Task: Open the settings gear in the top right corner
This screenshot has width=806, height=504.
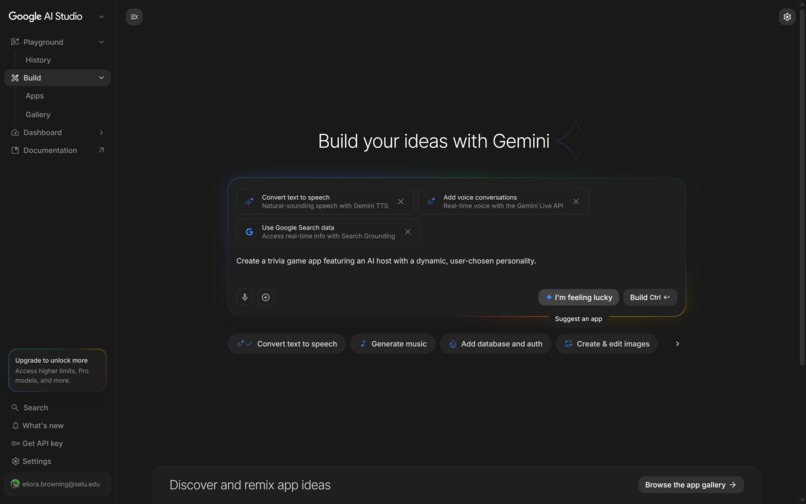Action: [x=786, y=16]
